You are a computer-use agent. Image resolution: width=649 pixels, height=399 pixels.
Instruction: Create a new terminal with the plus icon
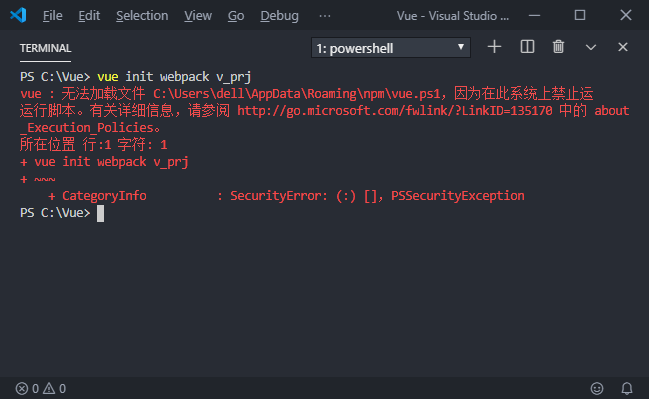pyautogui.click(x=494, y=47)
